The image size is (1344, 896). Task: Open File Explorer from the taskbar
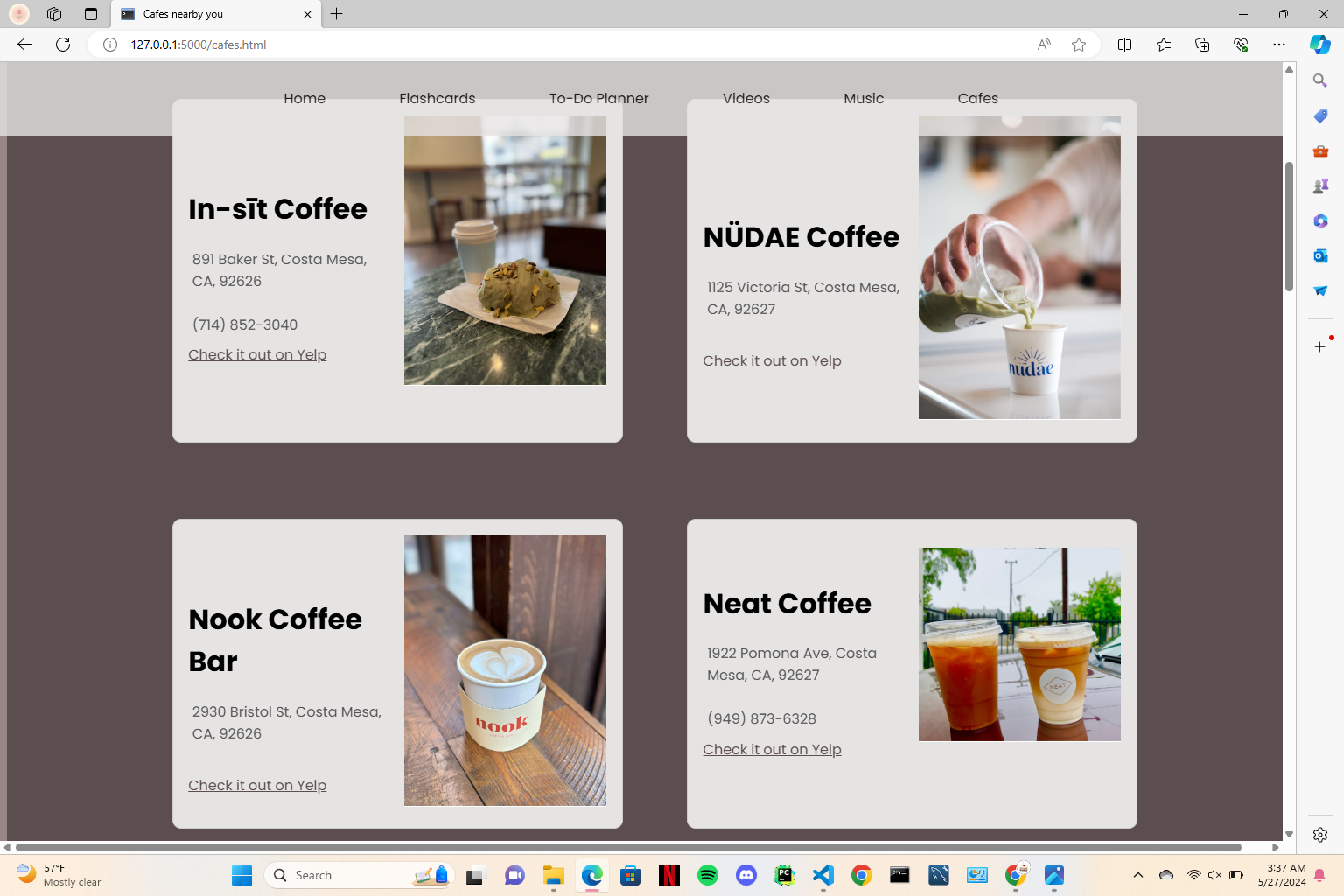tap(554, 875)
